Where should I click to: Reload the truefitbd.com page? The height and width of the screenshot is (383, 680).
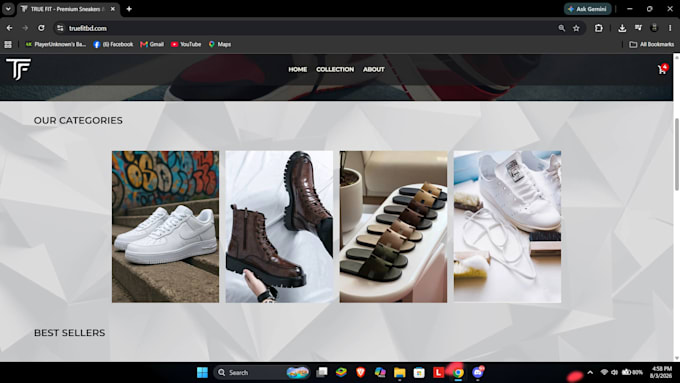click(x=41, y=28)
